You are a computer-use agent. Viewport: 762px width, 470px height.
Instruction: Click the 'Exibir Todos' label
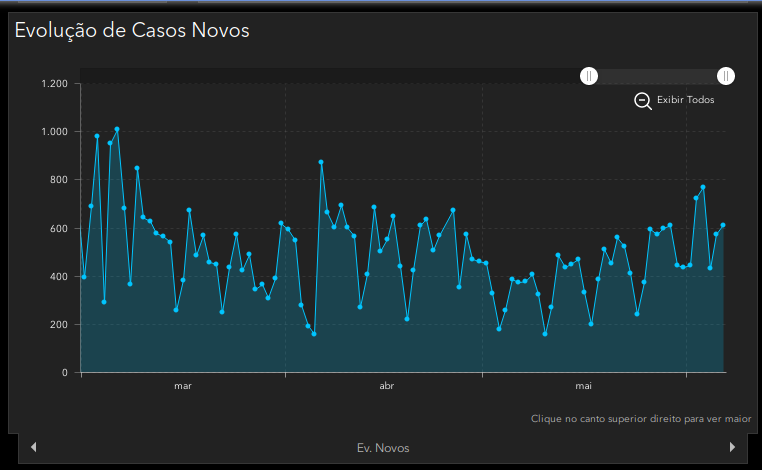click(x=685, y=100)
